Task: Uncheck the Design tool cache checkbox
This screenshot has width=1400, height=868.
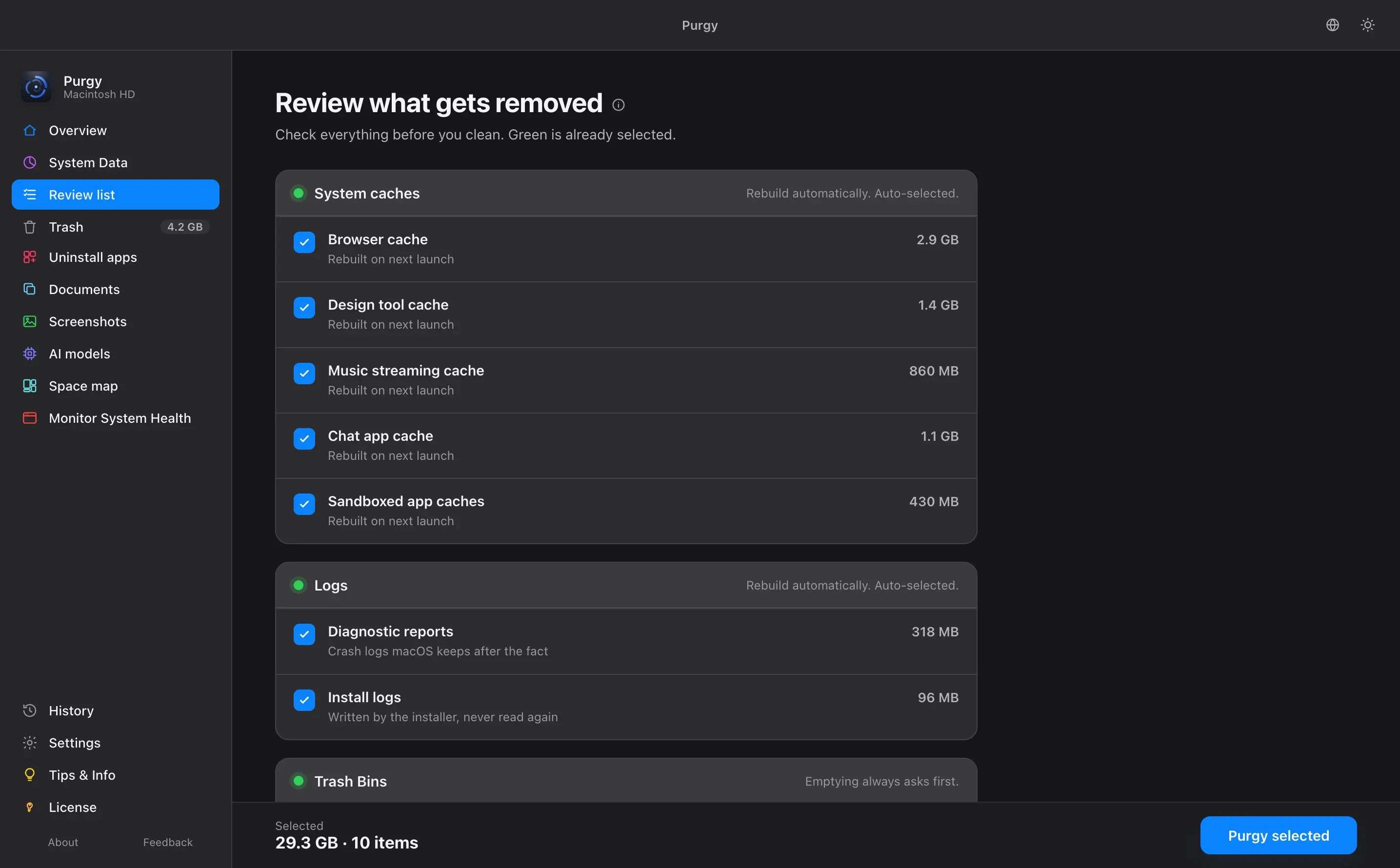Action: tap(304, 308)
